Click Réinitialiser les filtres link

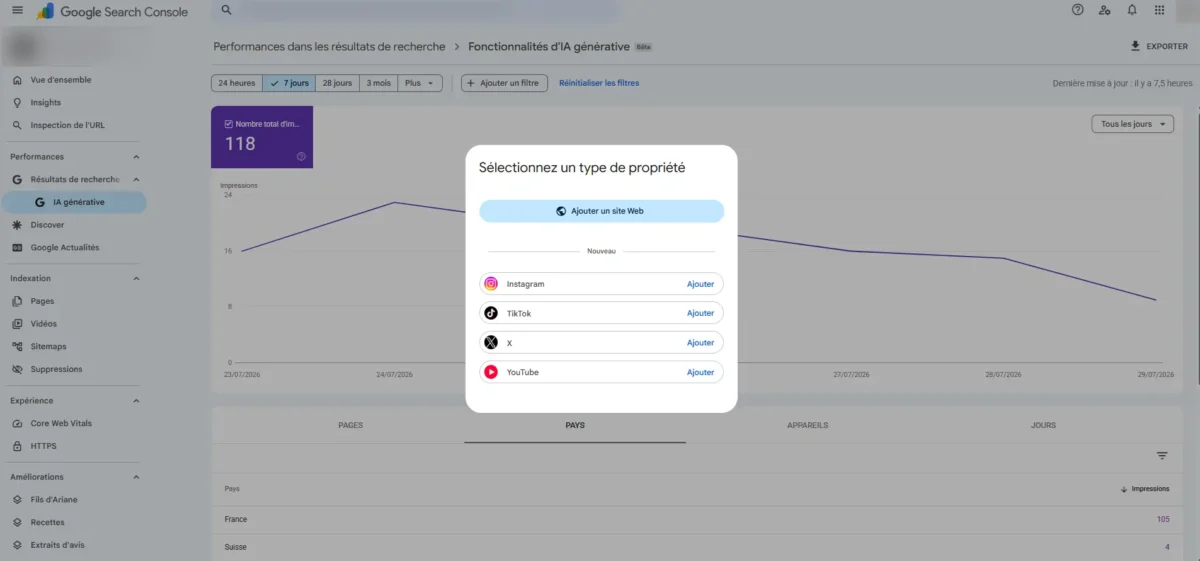click(599, 83)
